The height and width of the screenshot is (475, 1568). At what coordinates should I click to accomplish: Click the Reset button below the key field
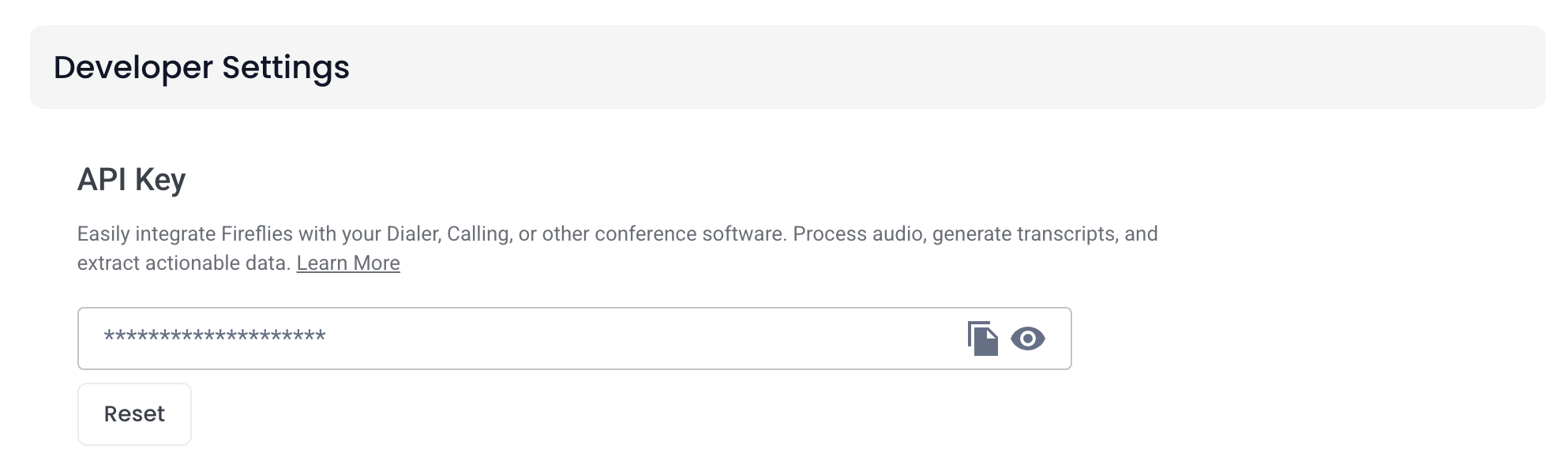[x=134, y=414]
